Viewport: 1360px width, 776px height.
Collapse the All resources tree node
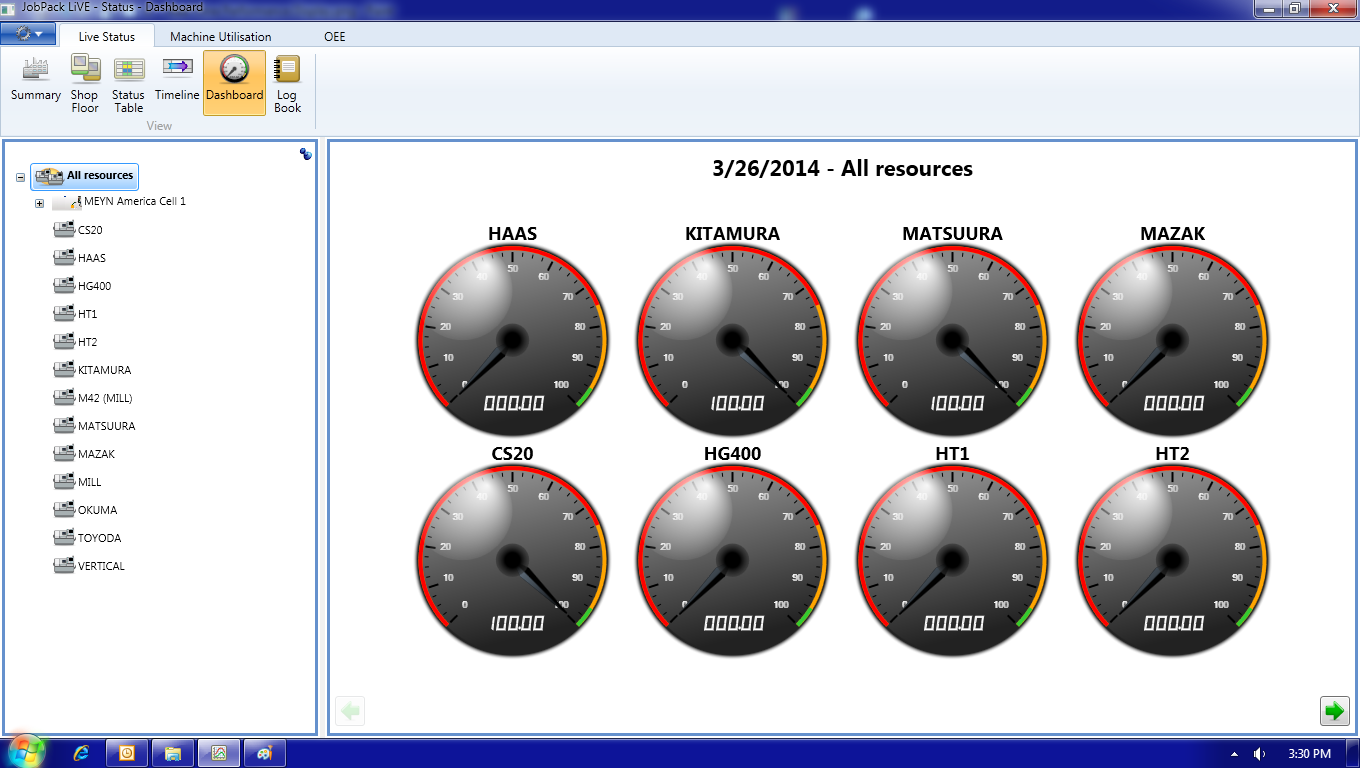[20, 177]
